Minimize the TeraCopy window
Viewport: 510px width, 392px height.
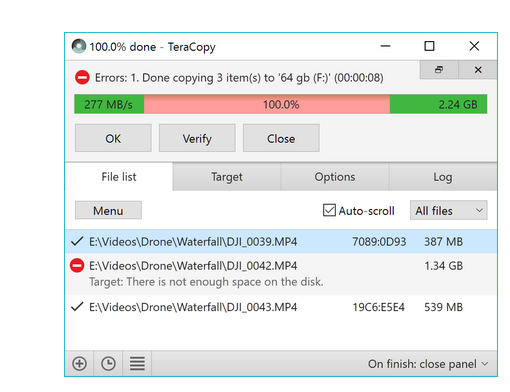(385, 46)
